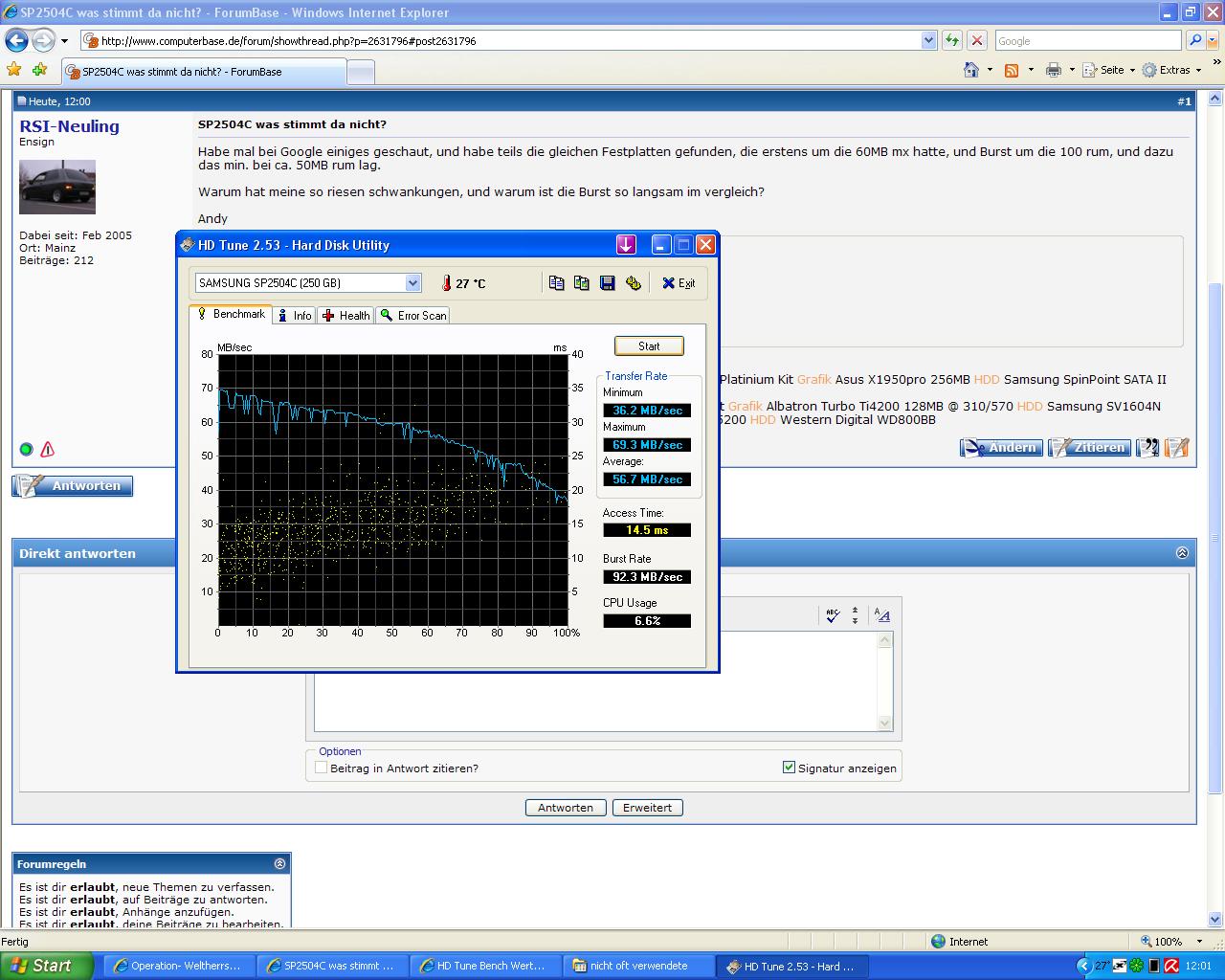Expand the Print dropdown arrow
The width and height of the screenshot is (1225, 980).
pyautogui.click(x=1072, y=70)
